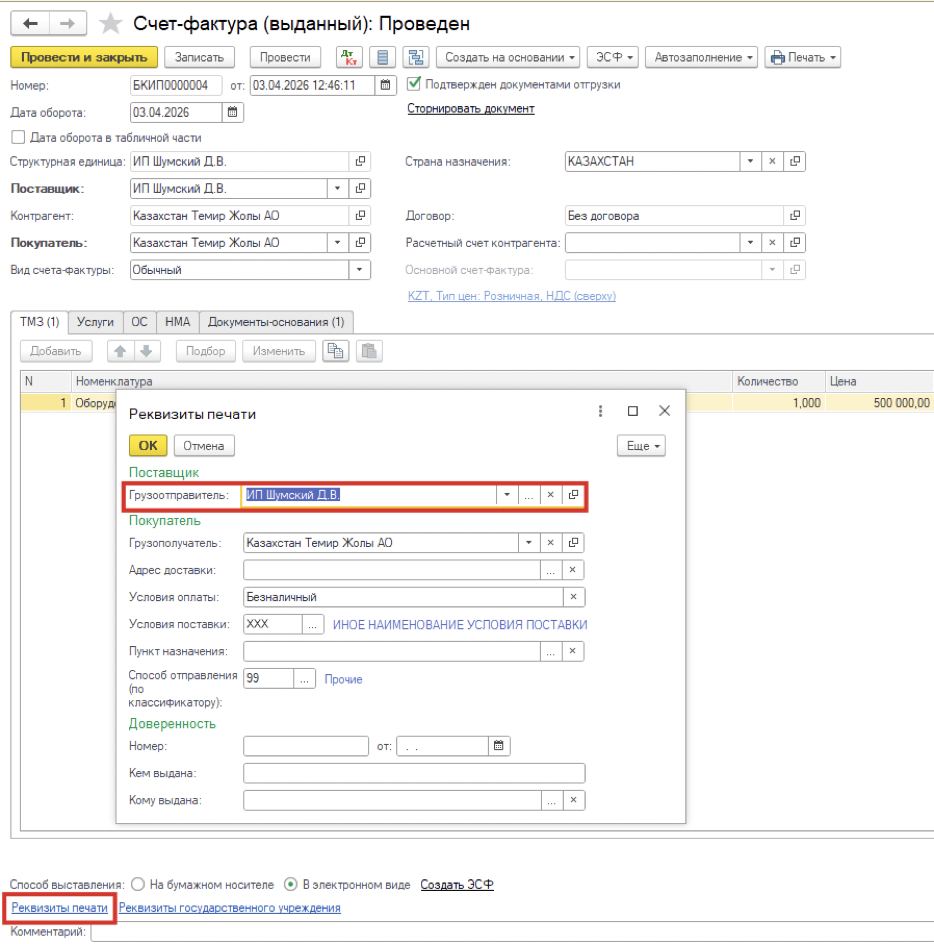Open calendar icon for Доверенность date
Image resolution: width=934 pixels, height=944 pixels.
tap(498, 746)
